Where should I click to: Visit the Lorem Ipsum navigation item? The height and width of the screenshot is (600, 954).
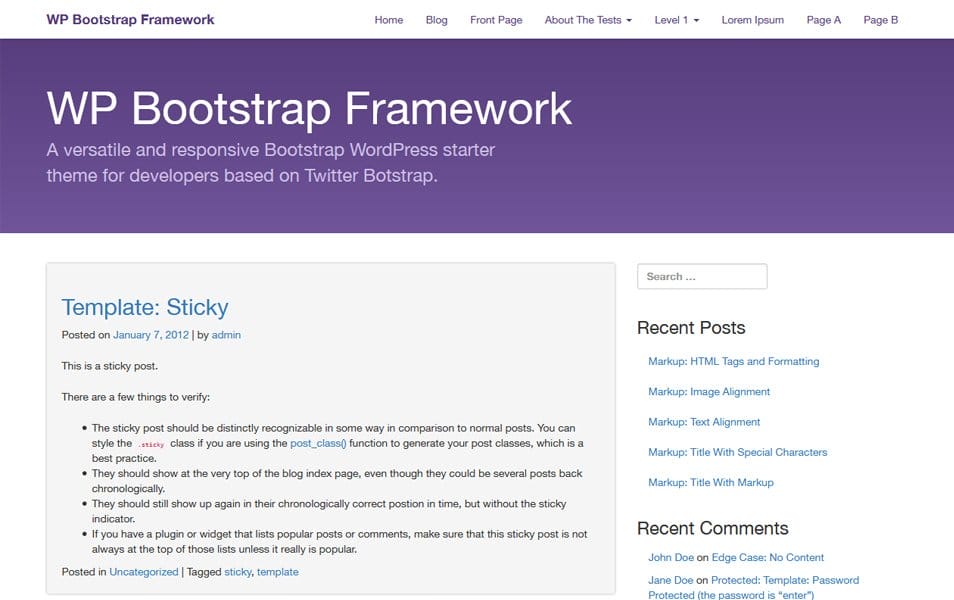[752, 19]
